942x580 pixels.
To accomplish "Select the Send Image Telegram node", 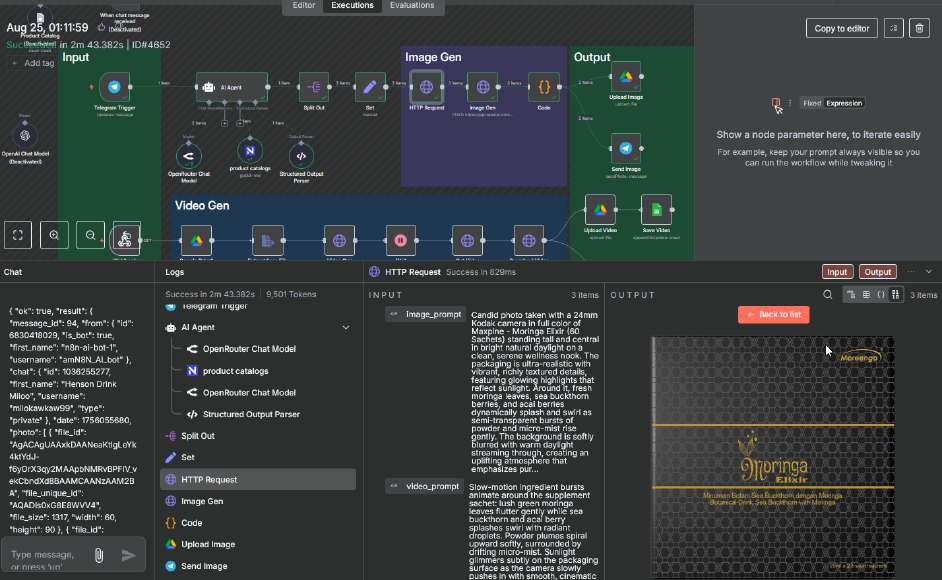I will point(625,148).
